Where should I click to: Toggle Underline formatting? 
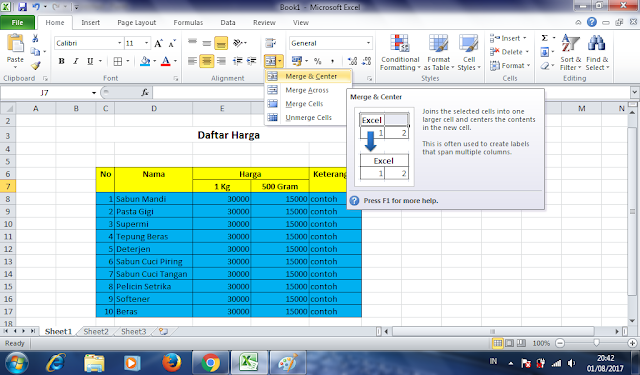pos(90,61)
